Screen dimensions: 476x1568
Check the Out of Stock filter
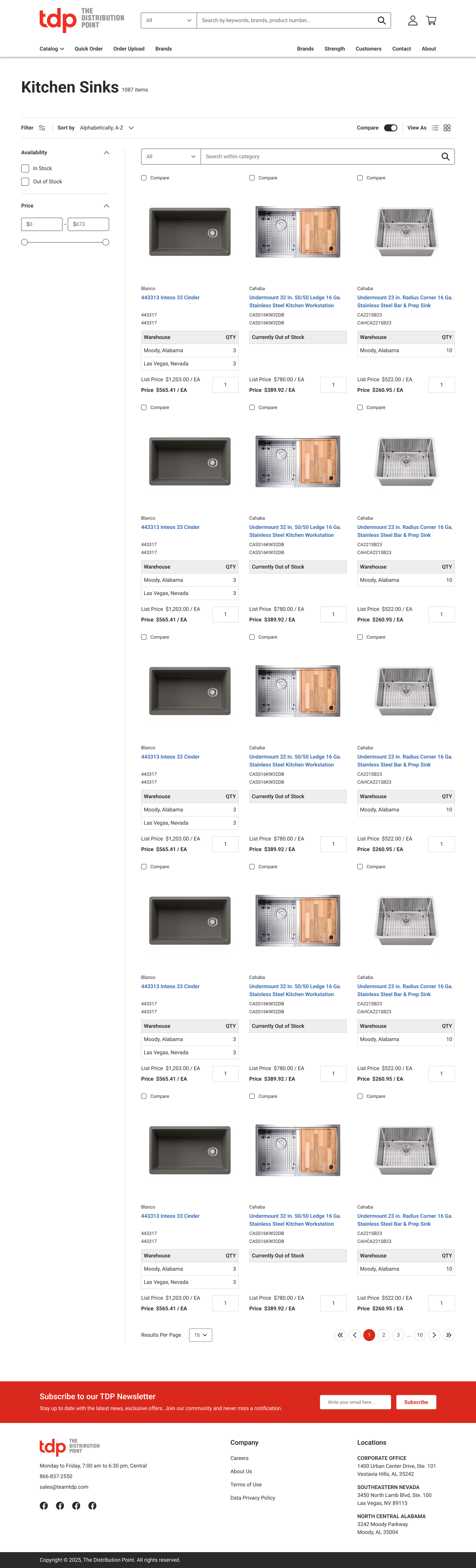[25, 182]
